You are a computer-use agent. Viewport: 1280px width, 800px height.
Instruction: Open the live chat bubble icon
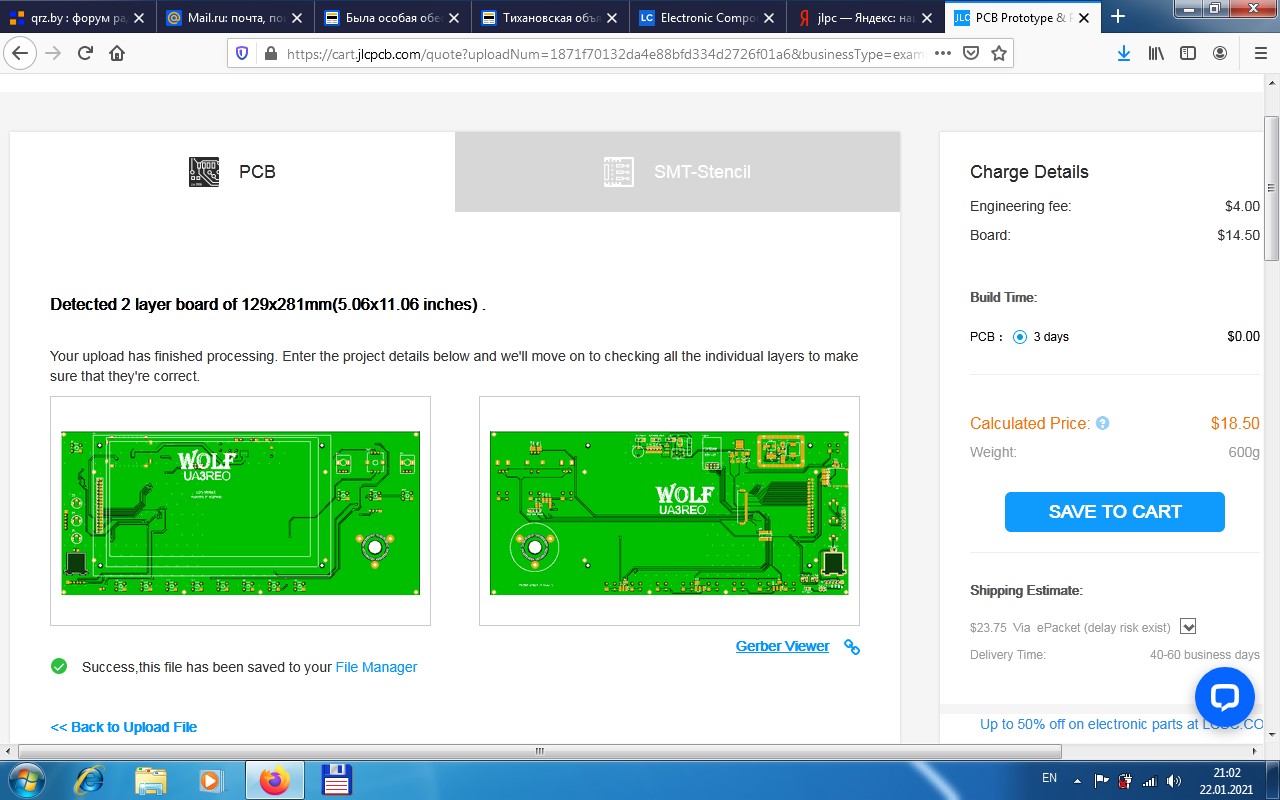(x=1224, y=697)
